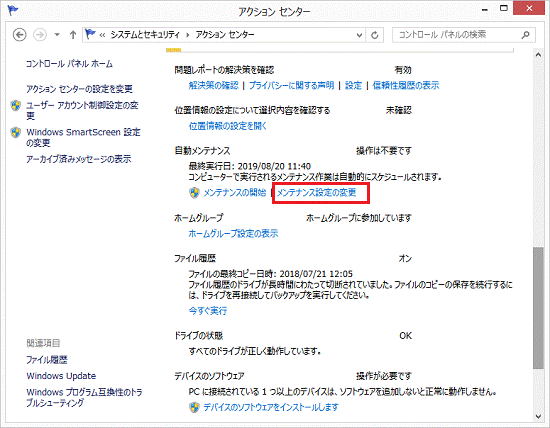The image size is (550, 428).
Task: Click メンテナンス設定の変更 link
Action: click(x=317, y=192)
